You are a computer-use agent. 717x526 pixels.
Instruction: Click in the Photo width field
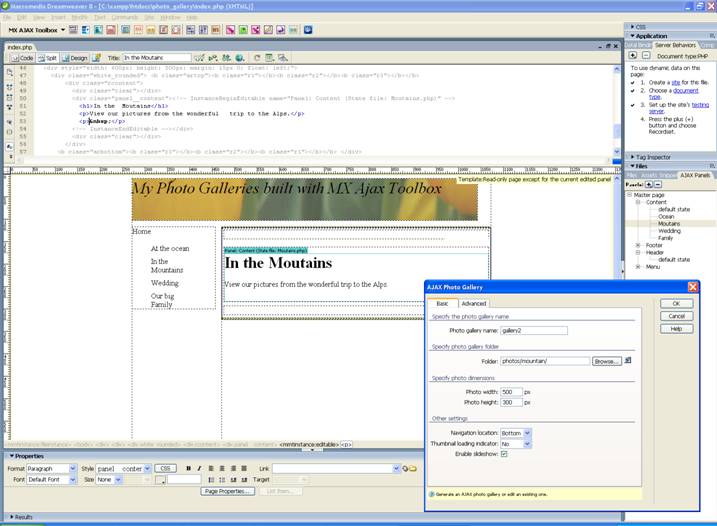coord(511,392)
